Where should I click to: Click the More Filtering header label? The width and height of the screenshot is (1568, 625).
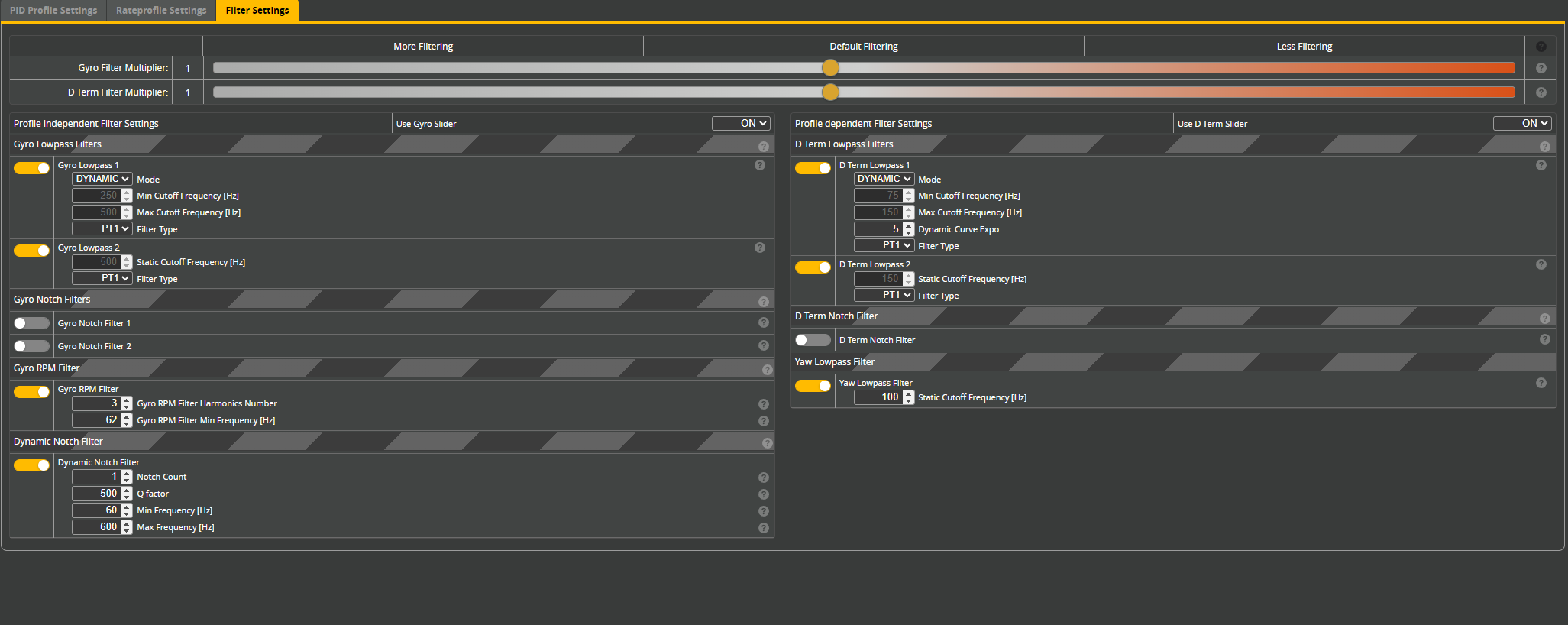point(423,47)
